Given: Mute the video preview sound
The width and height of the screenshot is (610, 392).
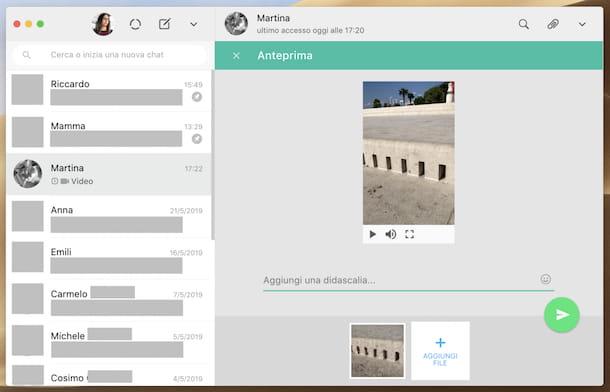Looking at the screenshot, I should point(391,234).
